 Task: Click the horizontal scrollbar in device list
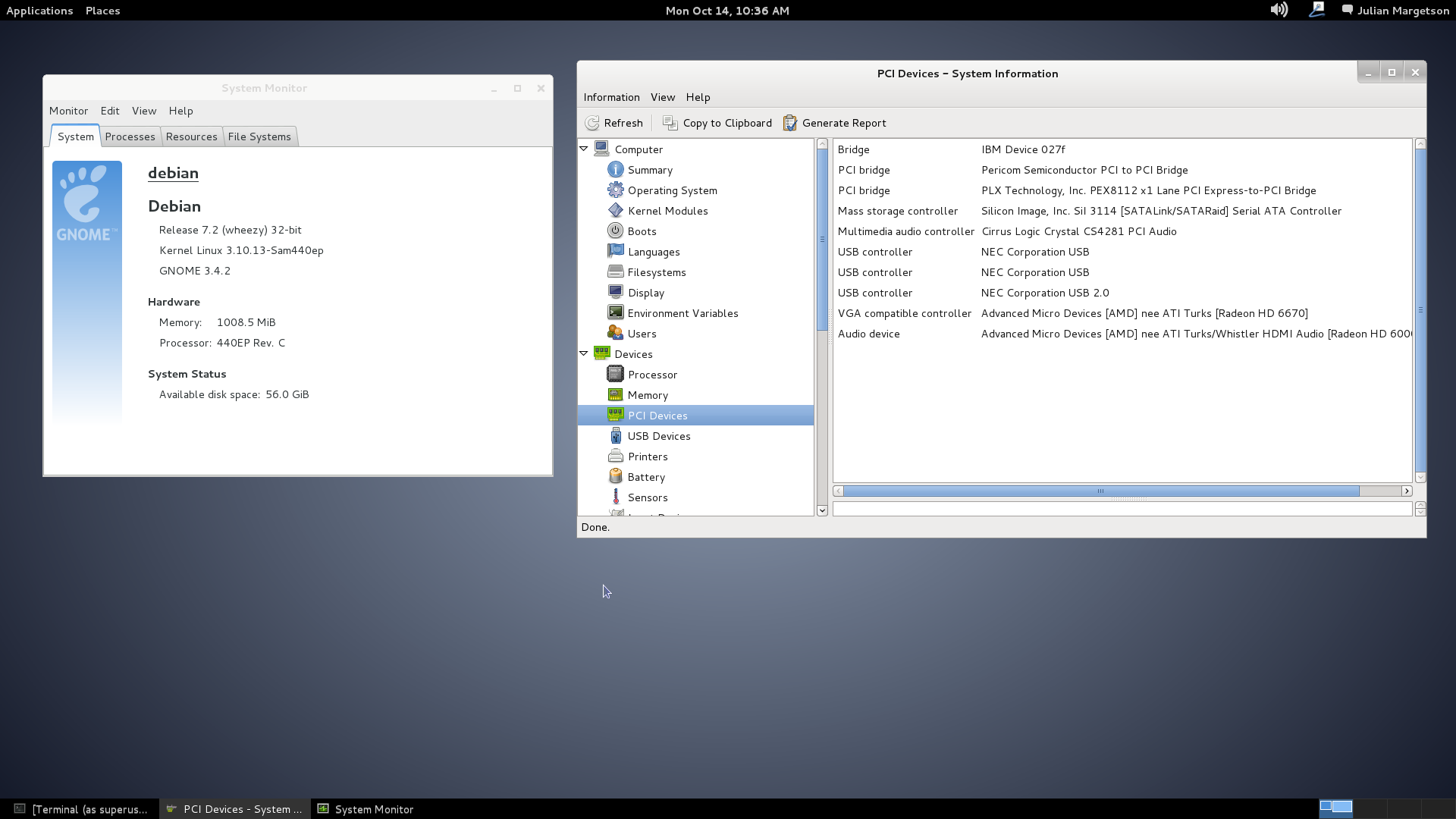pyautogui.click(x=1100, y=491)
